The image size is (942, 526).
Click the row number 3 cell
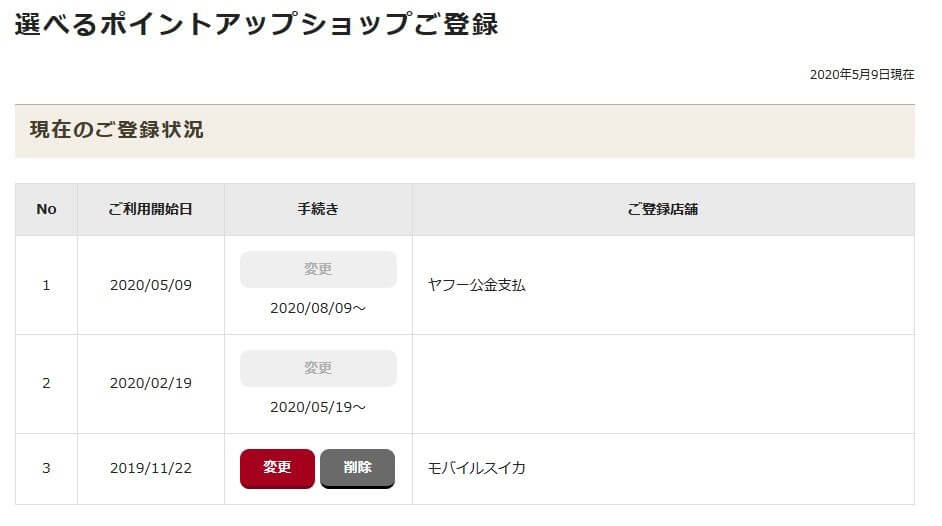coord(46,468)
